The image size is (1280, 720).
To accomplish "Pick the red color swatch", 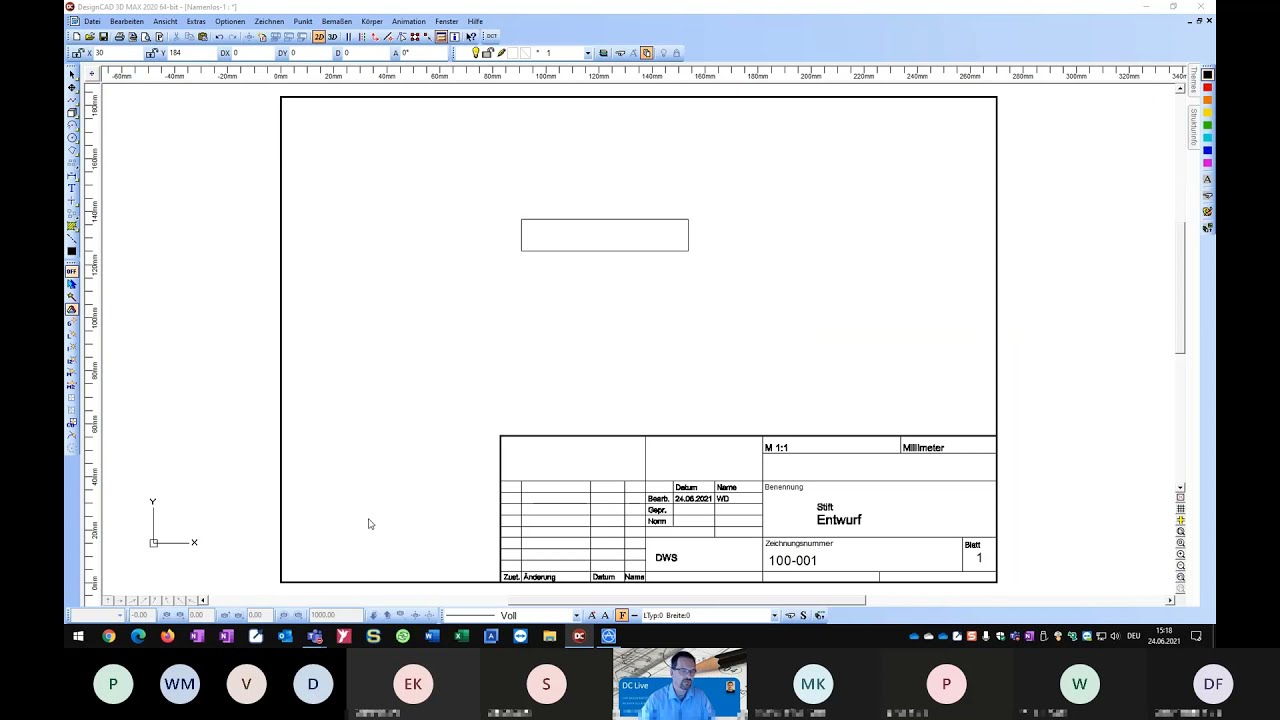I will click(1207, 87).
